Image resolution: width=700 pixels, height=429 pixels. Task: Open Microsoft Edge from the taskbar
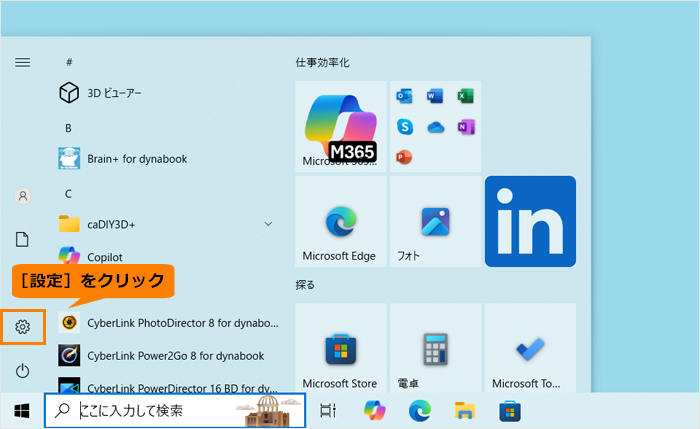420,411
